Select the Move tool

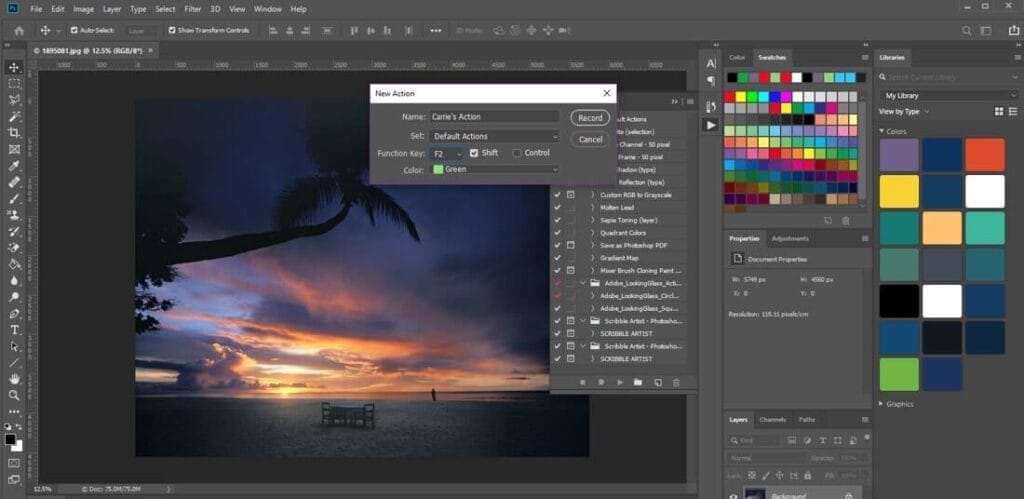point(14,67)
